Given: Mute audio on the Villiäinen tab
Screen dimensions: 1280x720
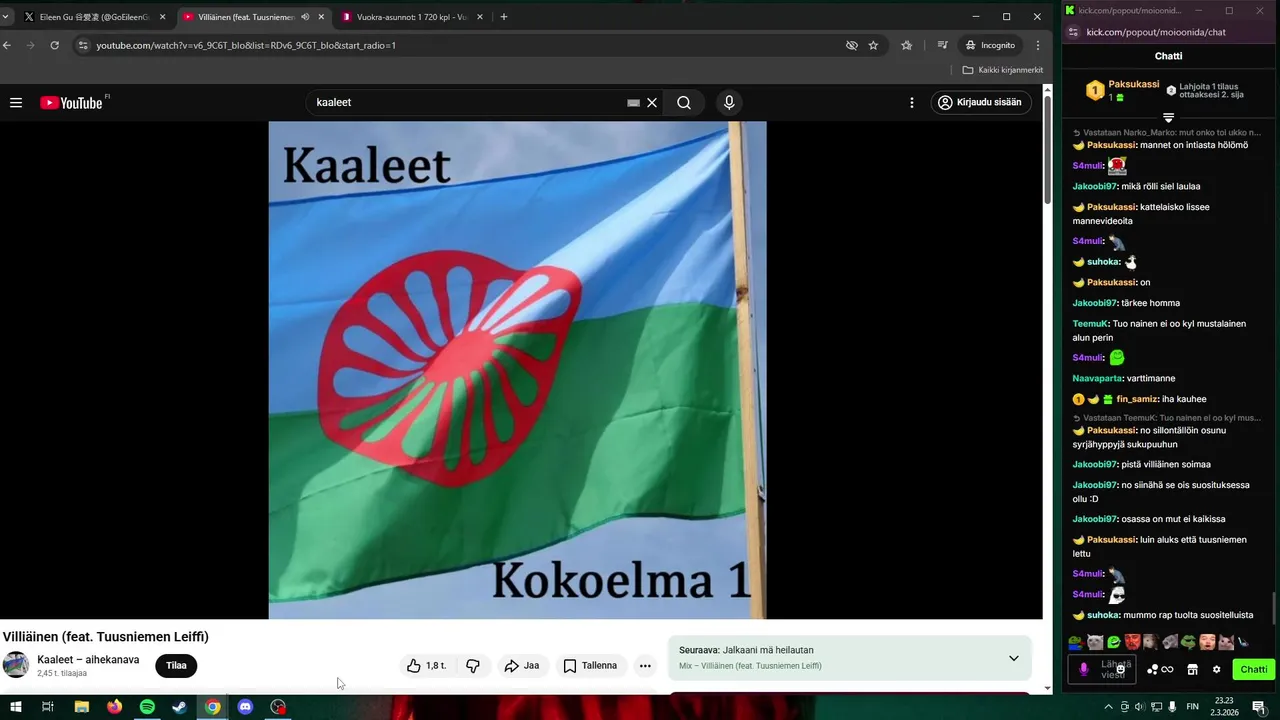Looking at the screenshot, I should [305, 17].
